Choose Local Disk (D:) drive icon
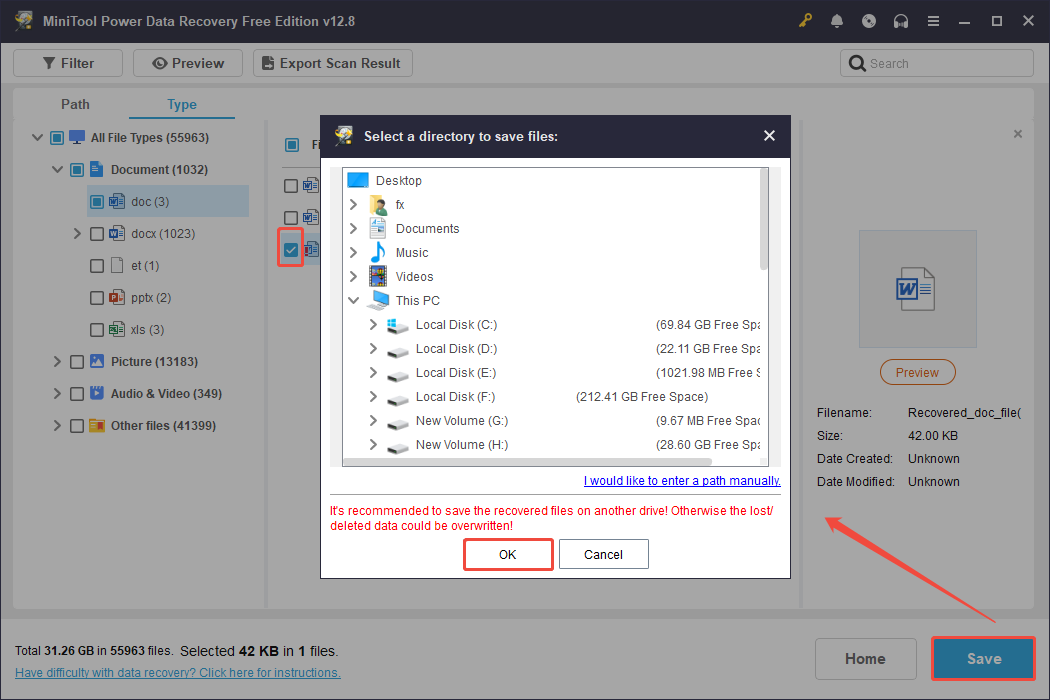 [x=398, y=350]
